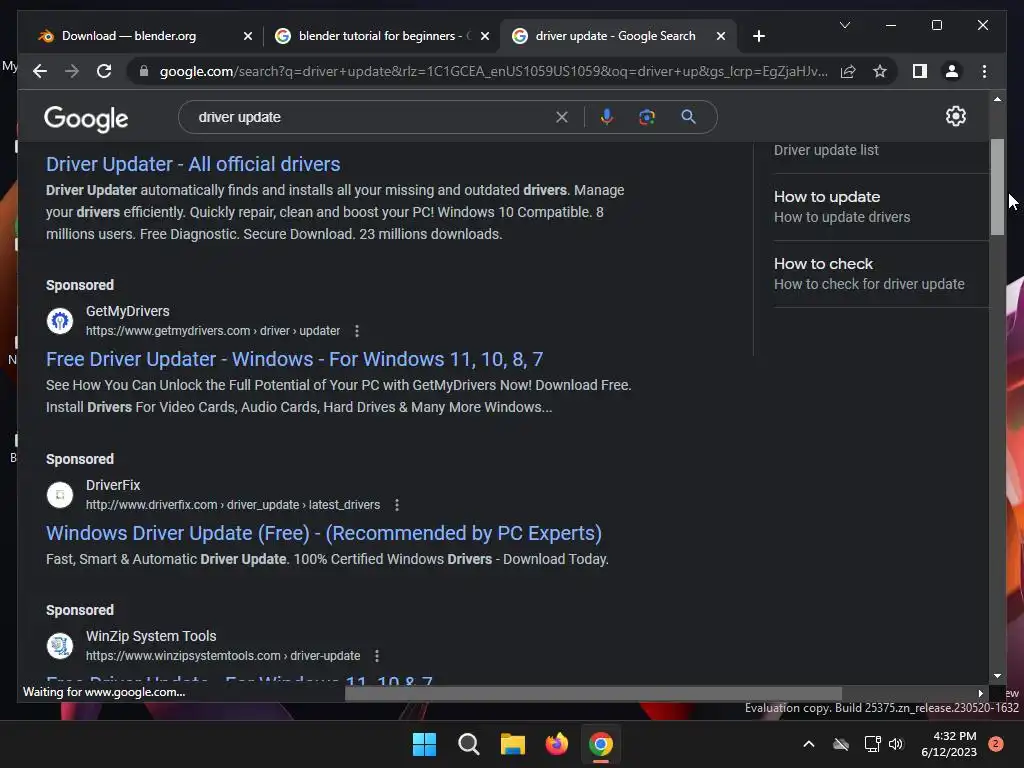The image size is (1024, 768).
Task: Click the URL address bar
Action: 494,71
